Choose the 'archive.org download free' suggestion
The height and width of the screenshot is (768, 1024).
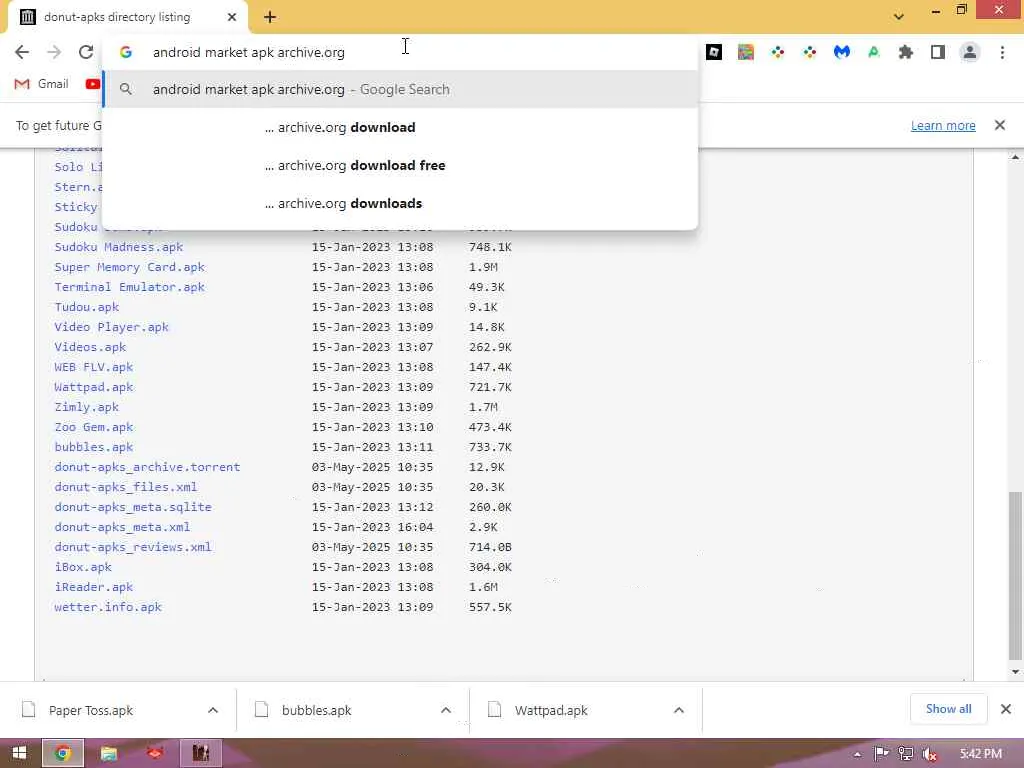tap(400, 165)
